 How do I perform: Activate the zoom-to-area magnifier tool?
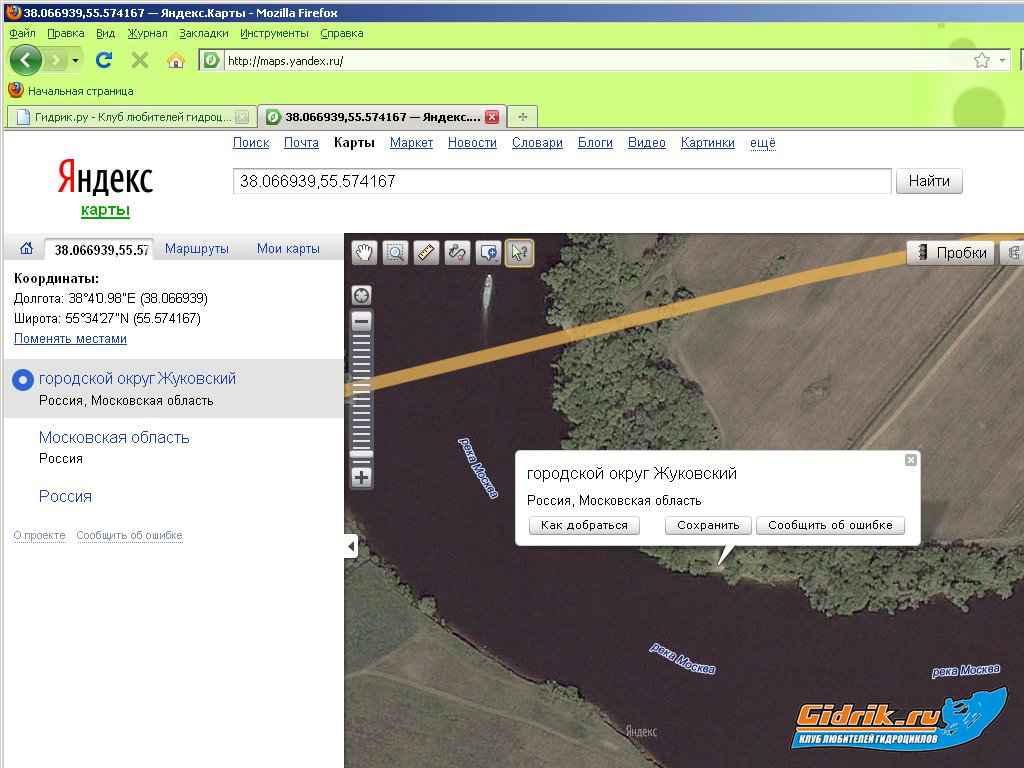(396, 253)
